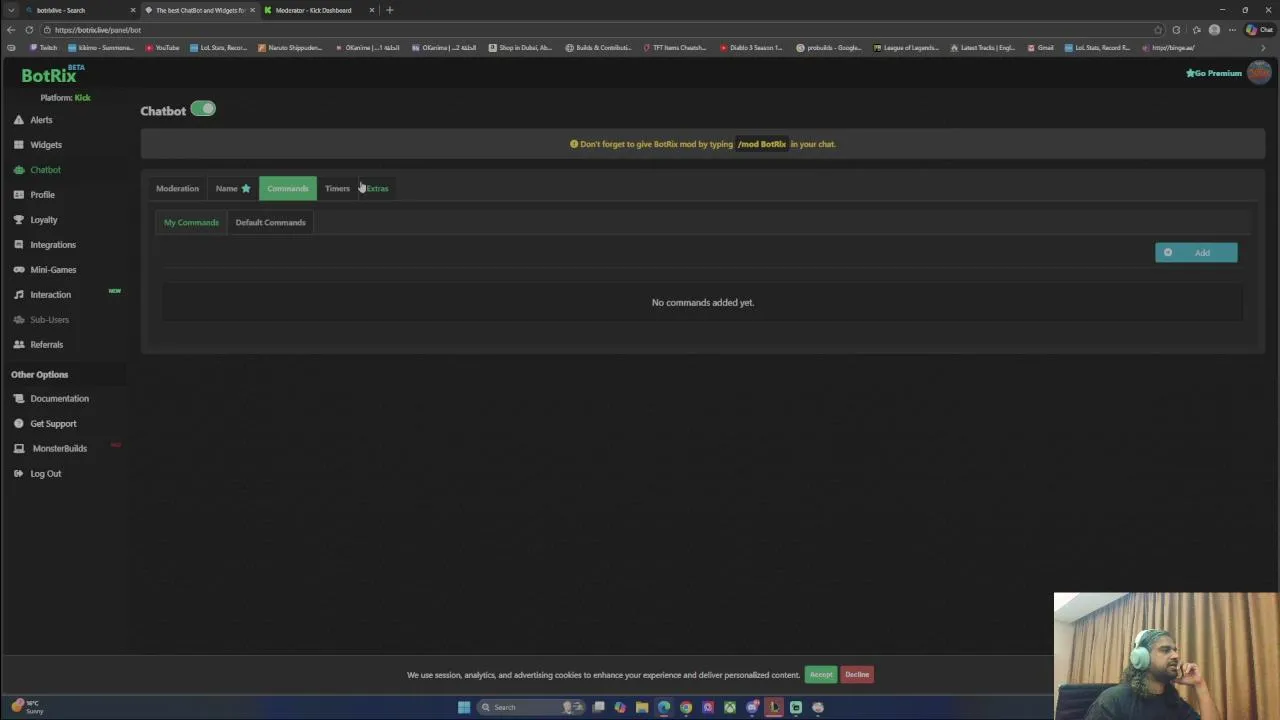Launch File Explorer from the taskbar

point(642,707)
